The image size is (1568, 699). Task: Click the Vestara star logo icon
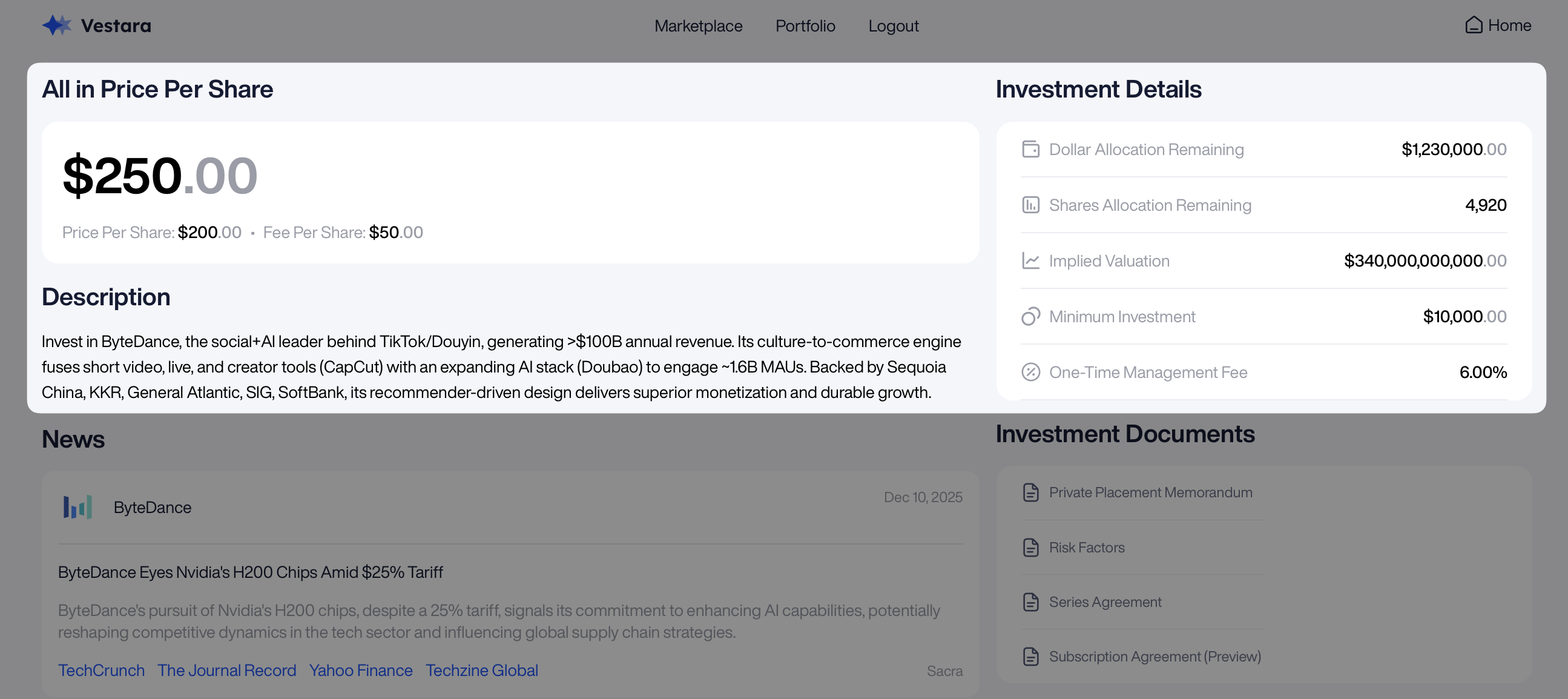56,25
